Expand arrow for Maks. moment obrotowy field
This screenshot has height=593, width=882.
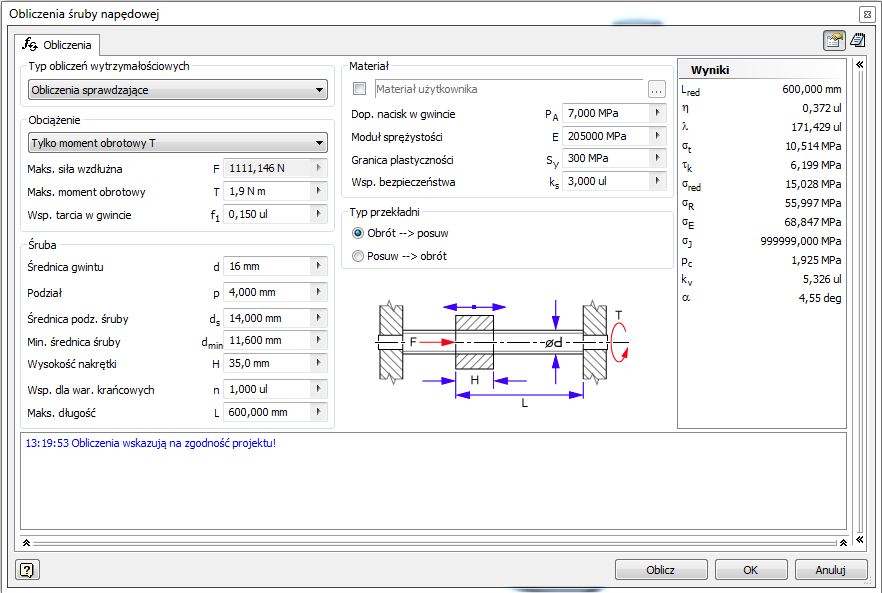[318, 191]
